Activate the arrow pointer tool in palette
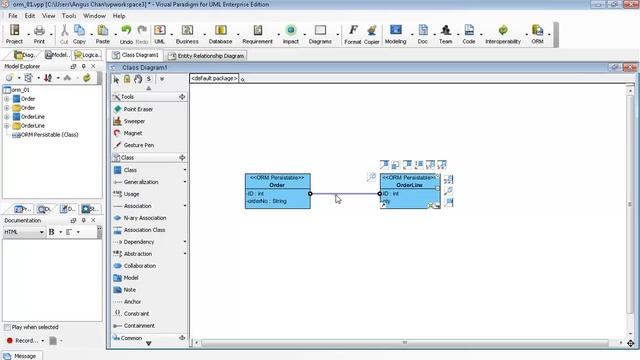Viewport: 640px width, 360px height. coord(116,79)
